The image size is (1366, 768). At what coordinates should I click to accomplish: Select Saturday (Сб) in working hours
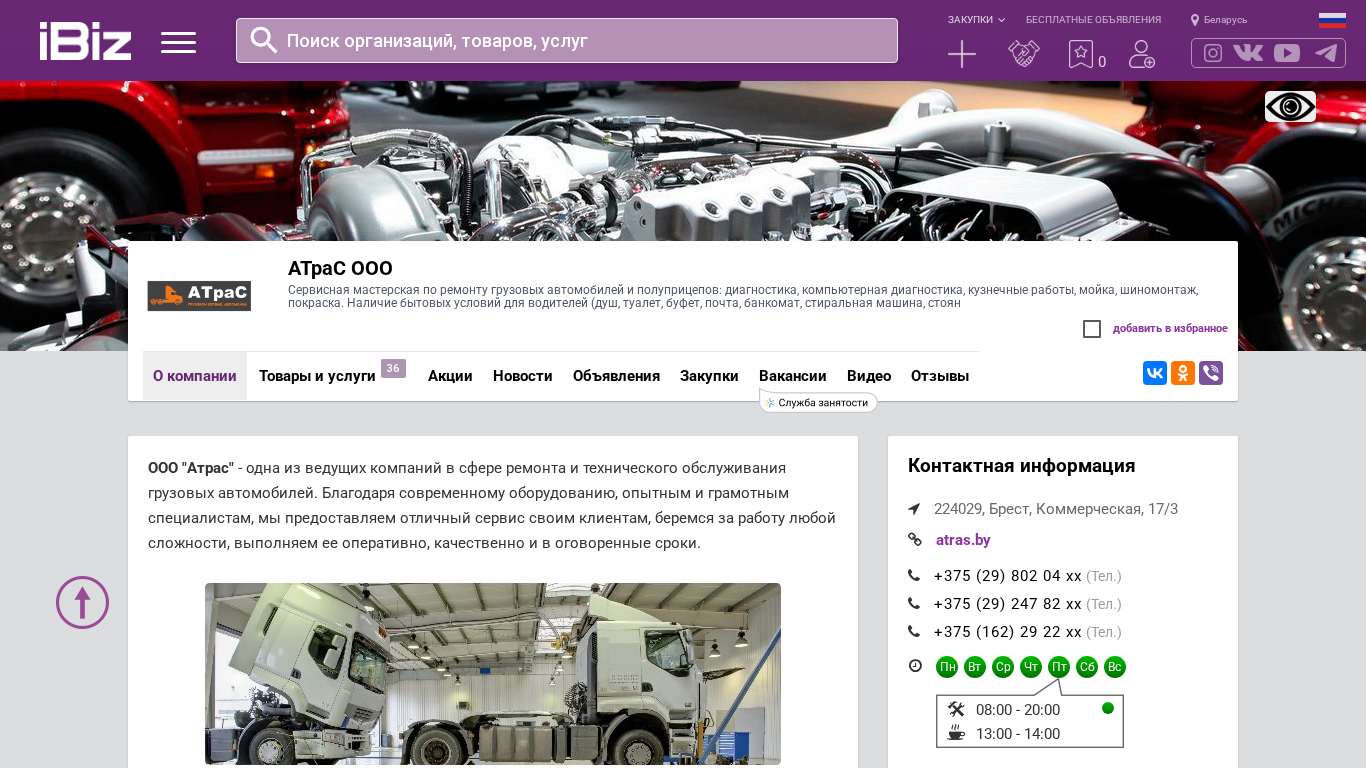(x=1087, y=667)
